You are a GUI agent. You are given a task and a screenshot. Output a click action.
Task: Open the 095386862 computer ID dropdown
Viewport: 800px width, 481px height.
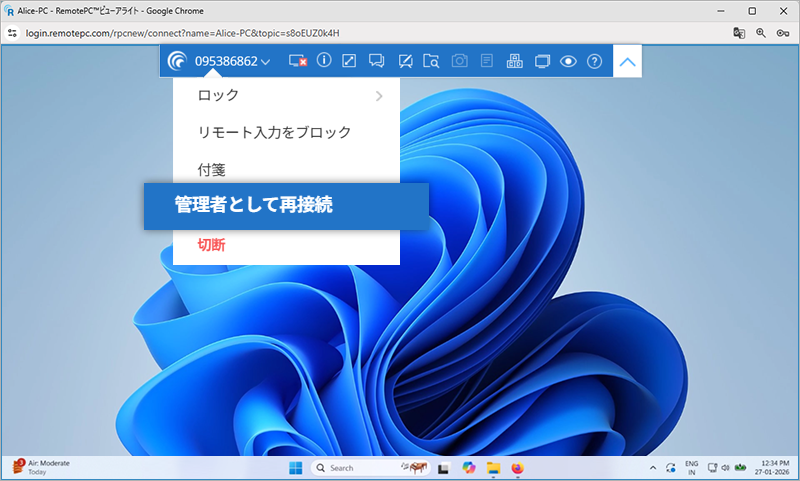(x=232, y=61)
